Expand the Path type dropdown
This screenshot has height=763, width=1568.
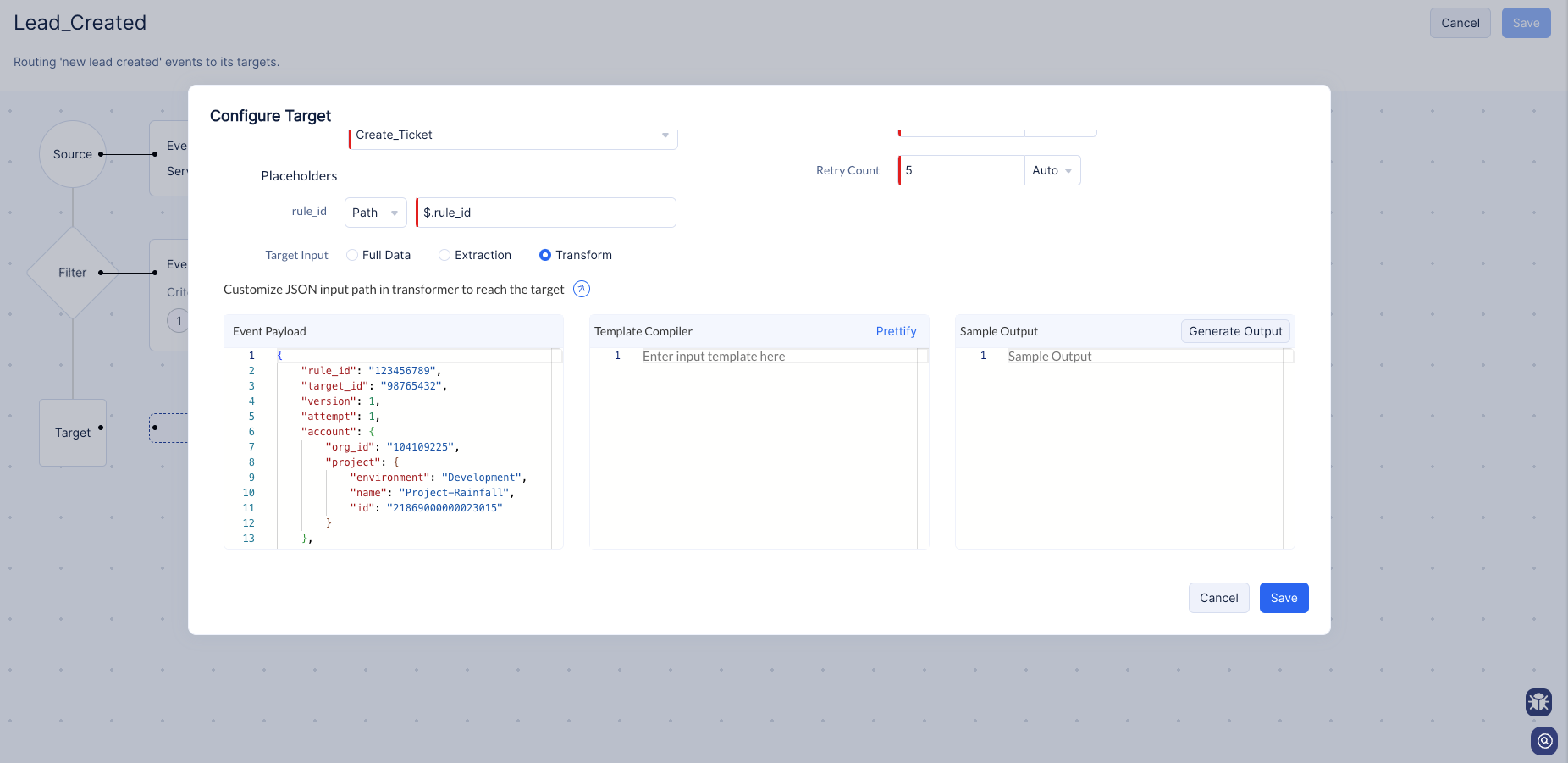tap(375, 213)
